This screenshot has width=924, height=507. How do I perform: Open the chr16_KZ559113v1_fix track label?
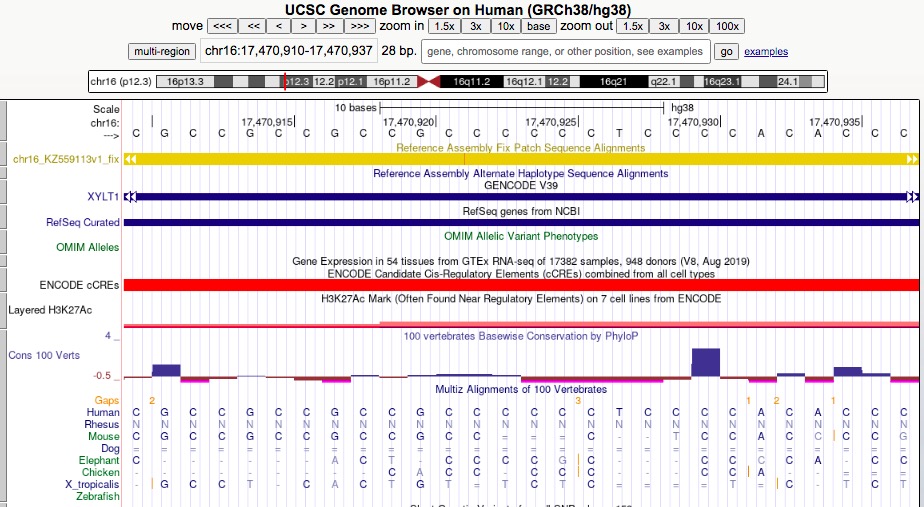[66, 159]
